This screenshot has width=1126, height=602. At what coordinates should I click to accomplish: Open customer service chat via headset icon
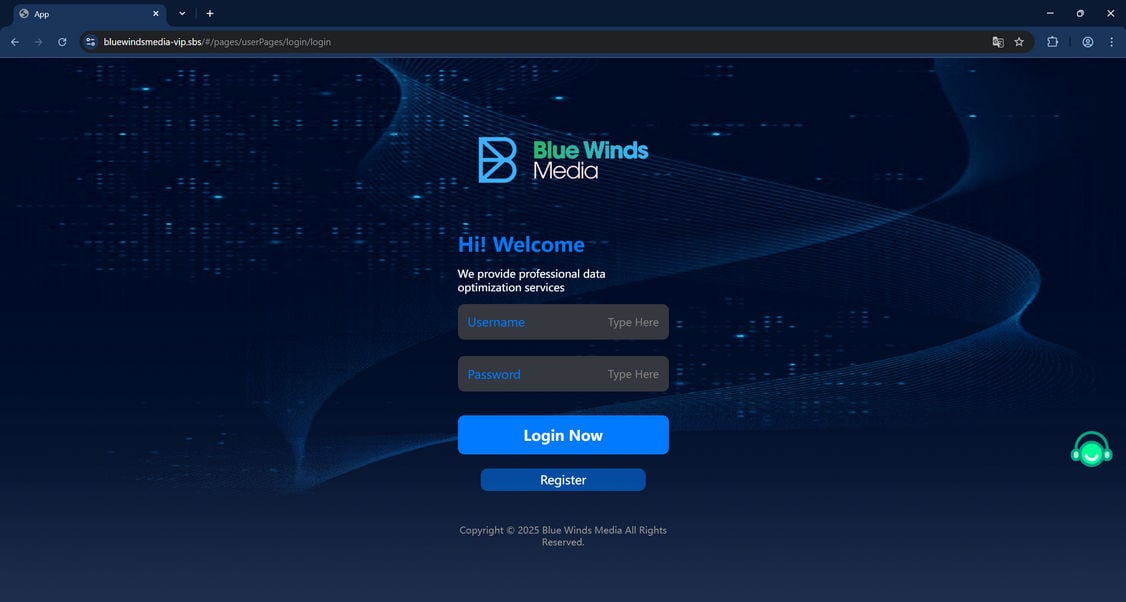[x=1091, y=449]
